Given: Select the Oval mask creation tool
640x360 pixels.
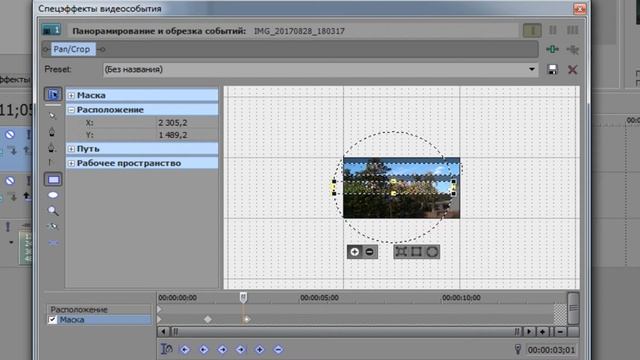Looking at the screenshot, I should pyautogui.click(x=53, y=195).
